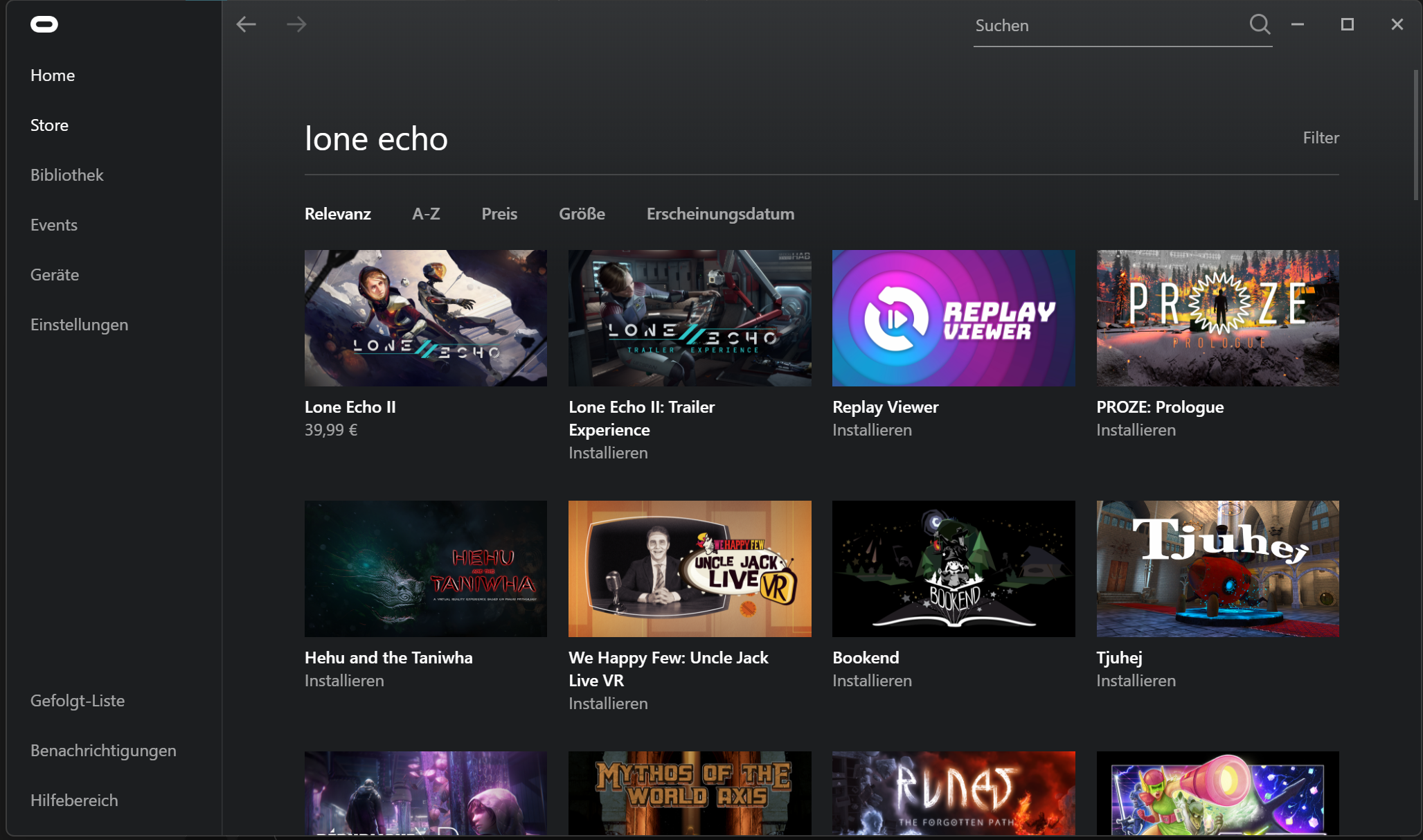Open Einstellungen in the sidebar
The height and width of the screenshot is (840, 1423).
pos(80,325)
